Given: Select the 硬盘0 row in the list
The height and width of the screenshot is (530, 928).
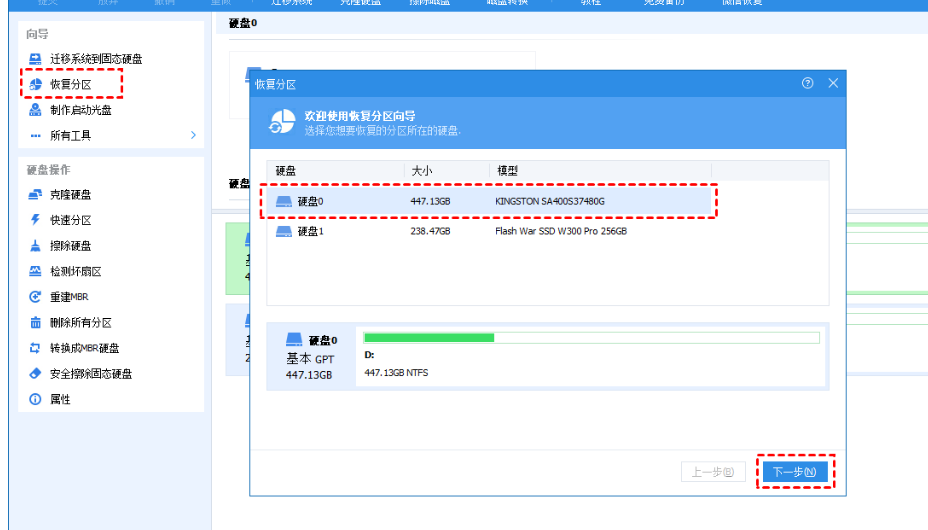Looking at the screenshot, I should [489, 201].
